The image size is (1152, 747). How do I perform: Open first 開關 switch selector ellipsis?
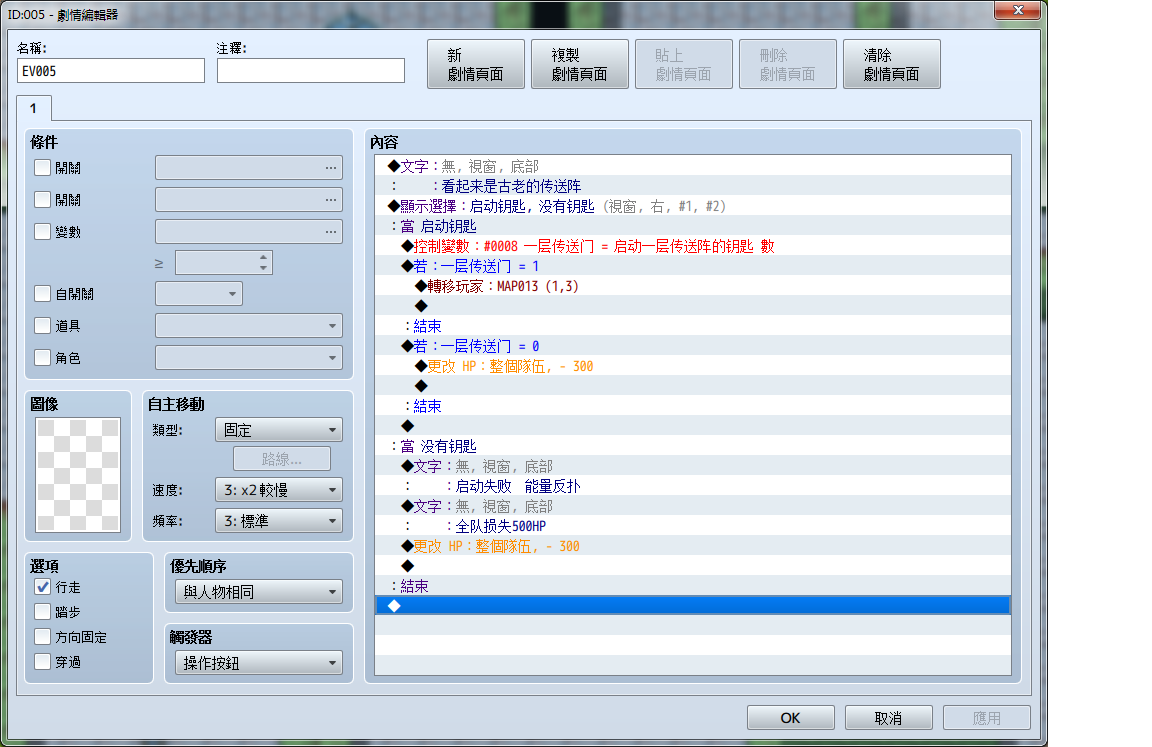331,168
